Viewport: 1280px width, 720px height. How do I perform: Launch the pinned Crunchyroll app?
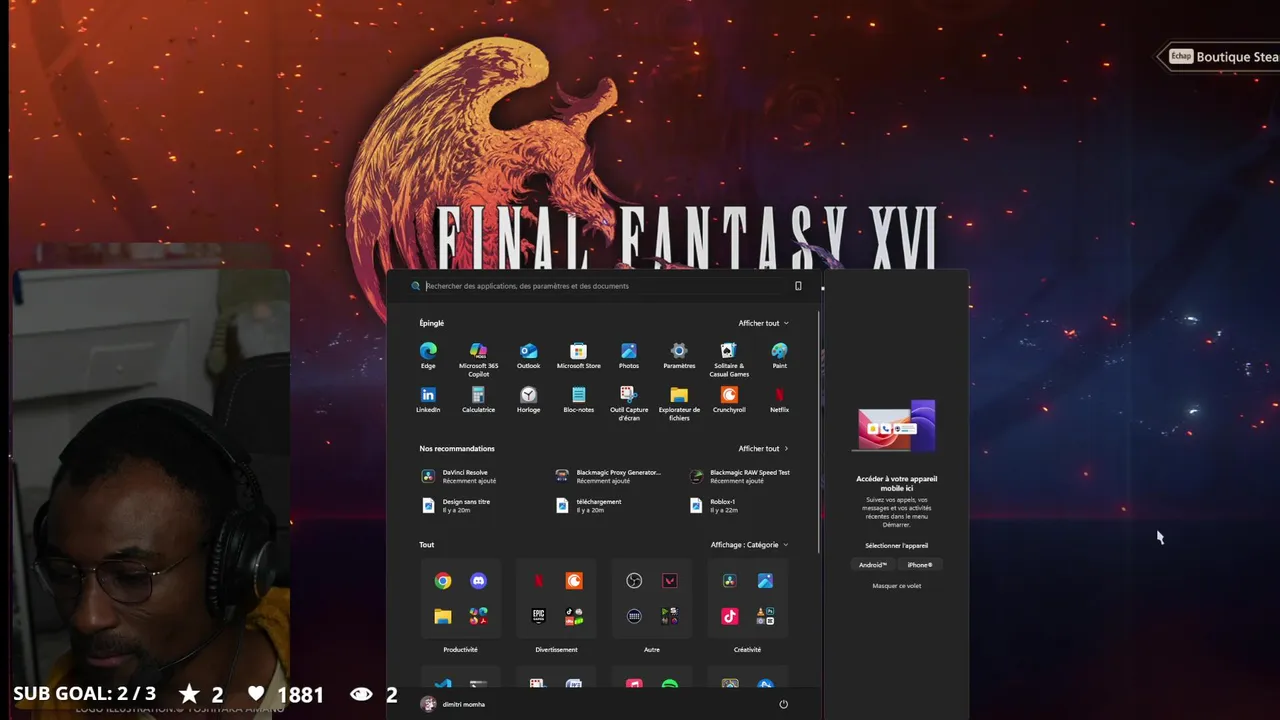[x=729, y=399]
